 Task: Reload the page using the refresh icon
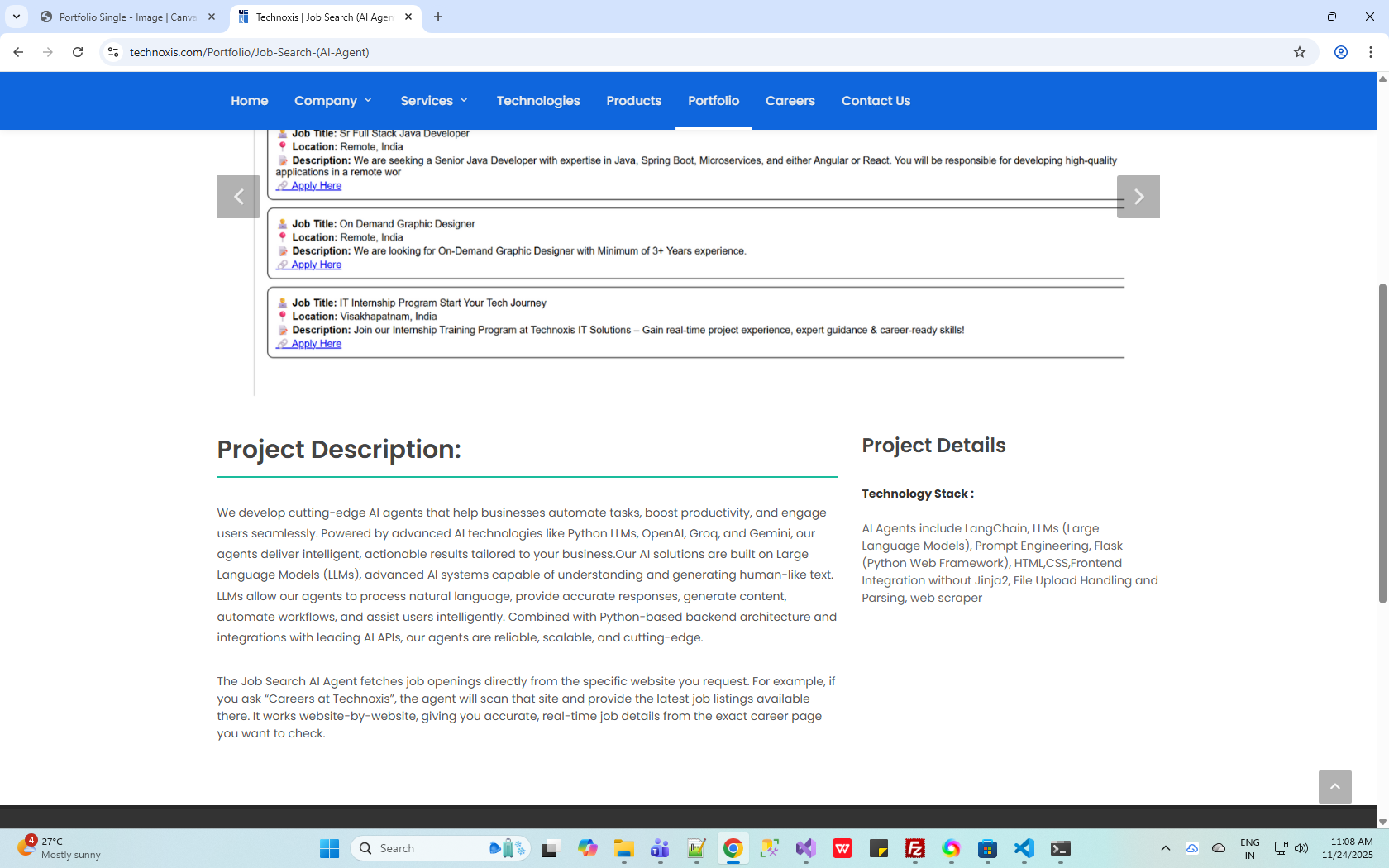[x=78, y=52]
